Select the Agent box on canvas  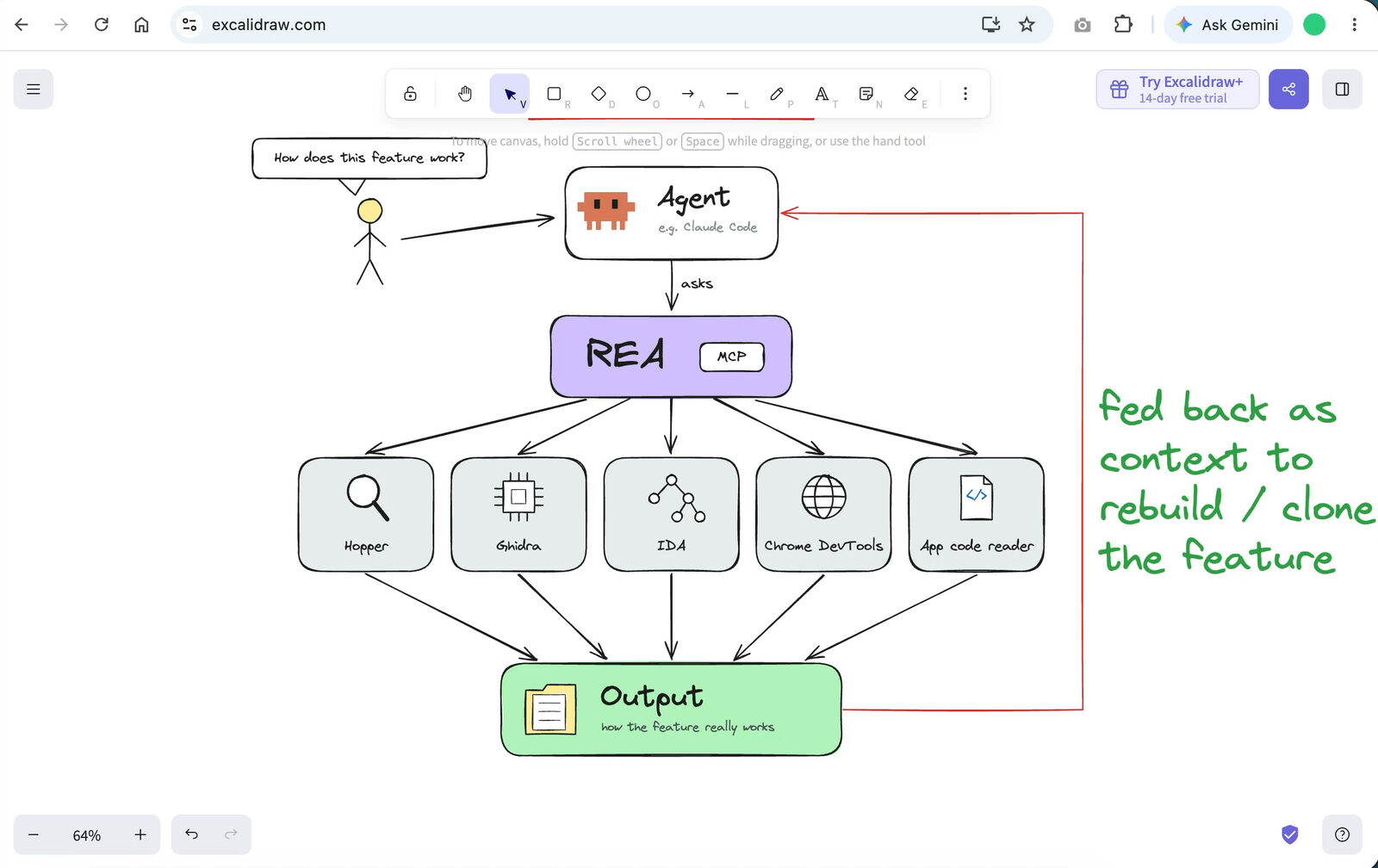click(672, 214)
